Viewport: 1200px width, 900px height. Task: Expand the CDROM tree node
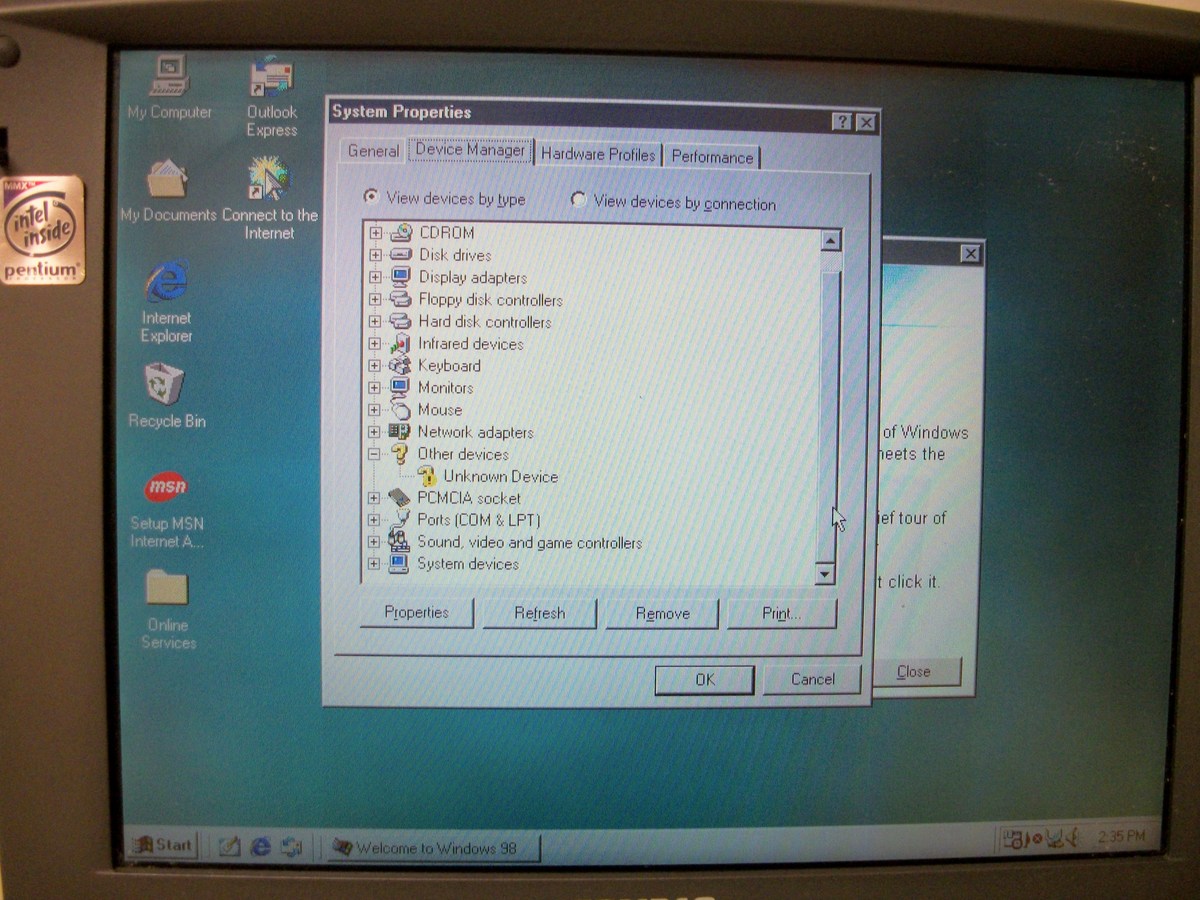[x=376, y=233]
